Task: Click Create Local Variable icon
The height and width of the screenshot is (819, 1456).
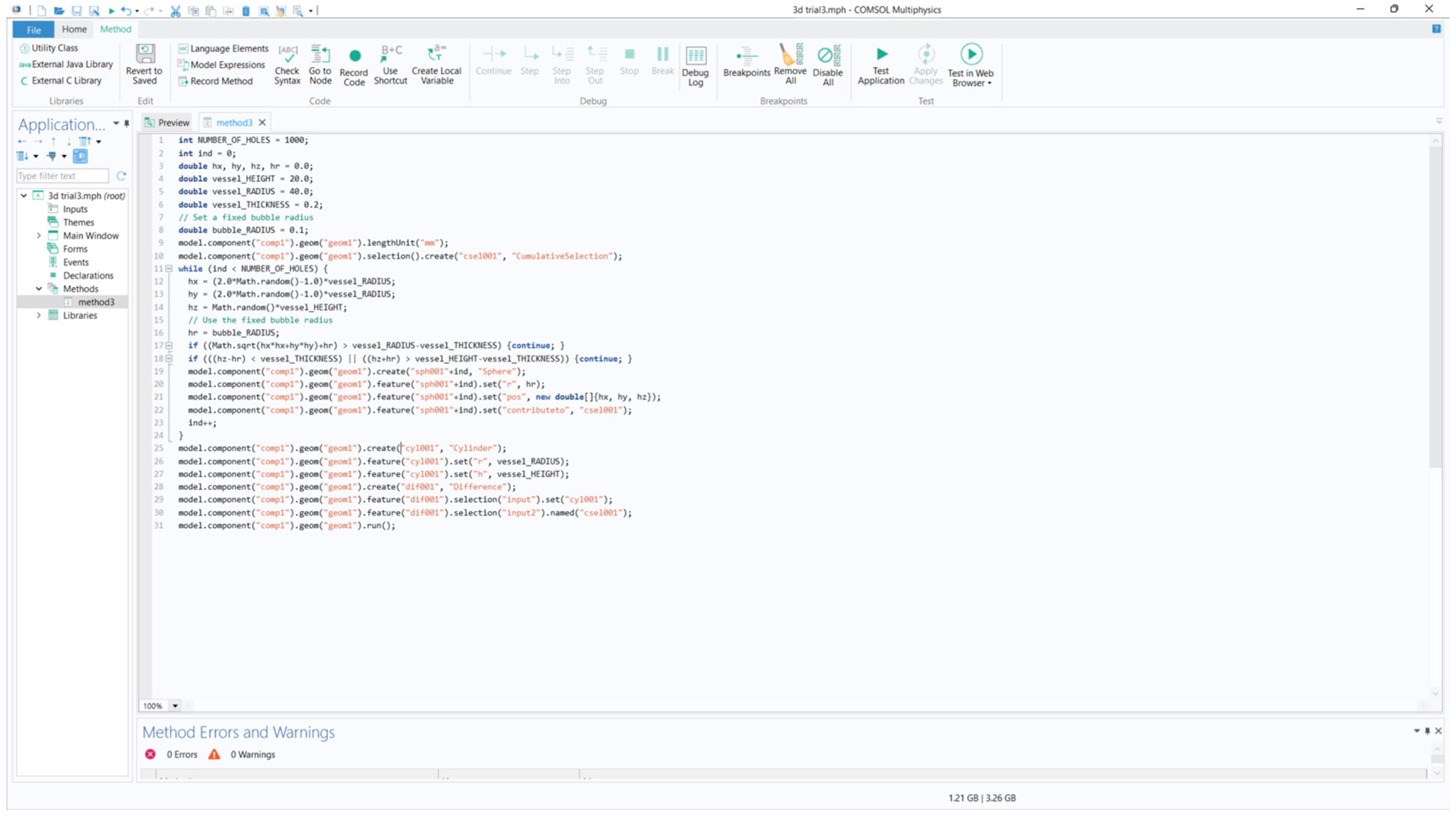Action: click(x=436, y=55)
